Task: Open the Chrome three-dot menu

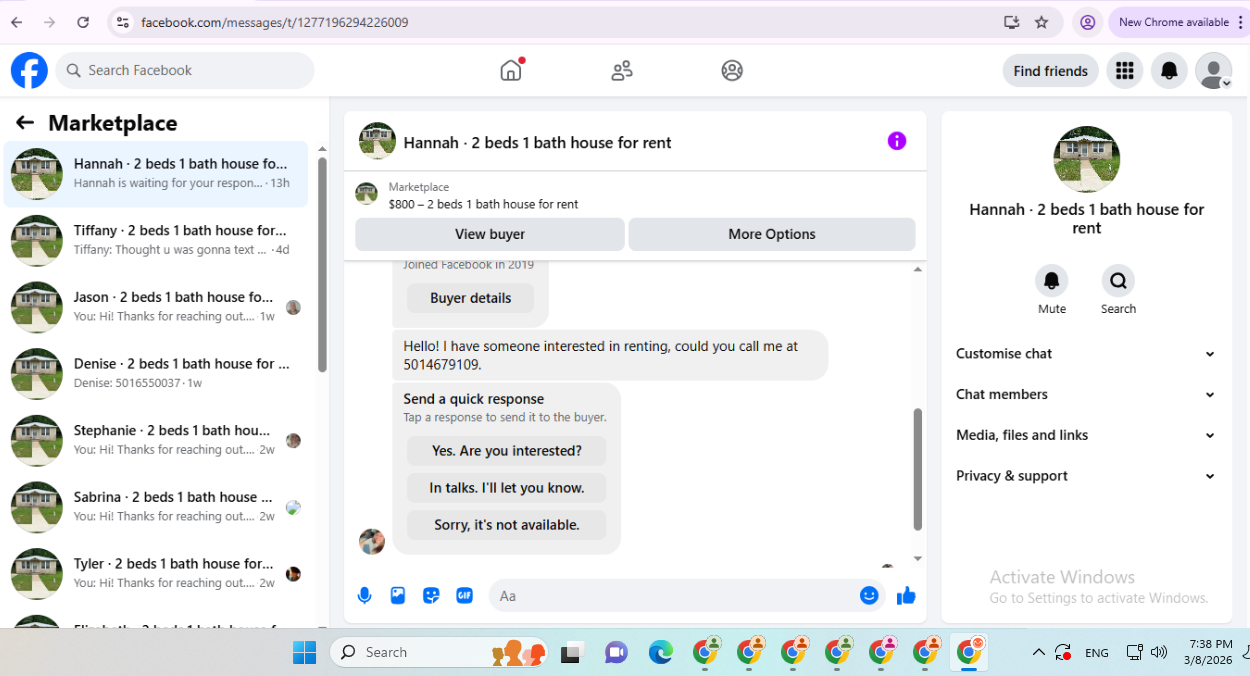Action: tap(1240, 22)
